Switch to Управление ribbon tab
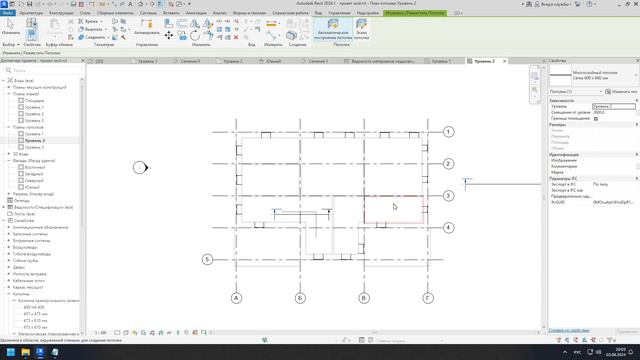This screenshot has width=640, height=360. click(340, 13)
